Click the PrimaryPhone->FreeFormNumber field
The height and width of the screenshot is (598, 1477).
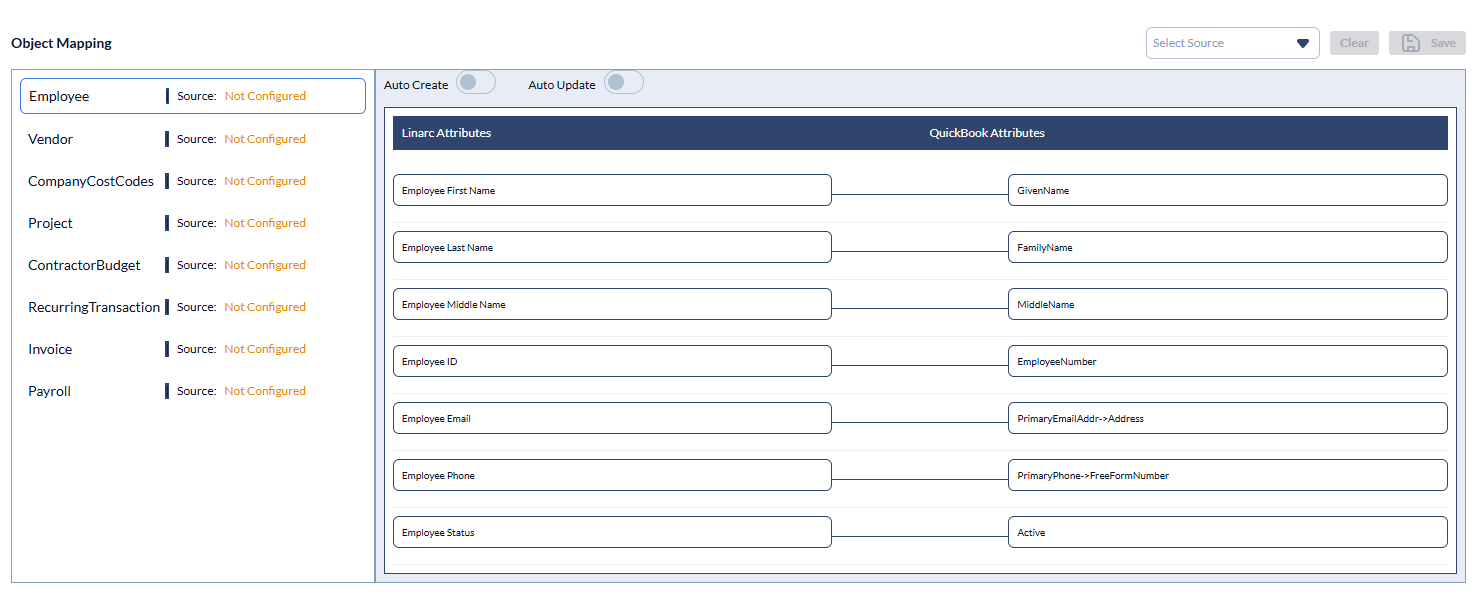[x=1227, y=475]
